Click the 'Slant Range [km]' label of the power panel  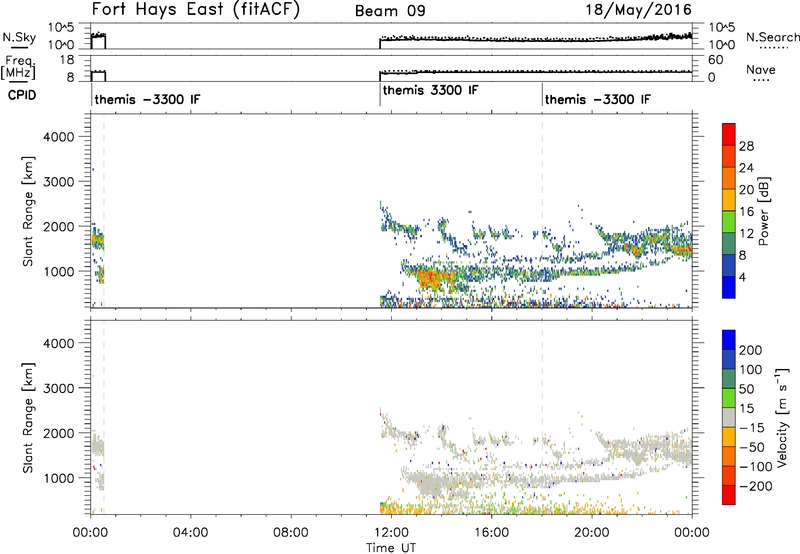(x=28, y=211)
